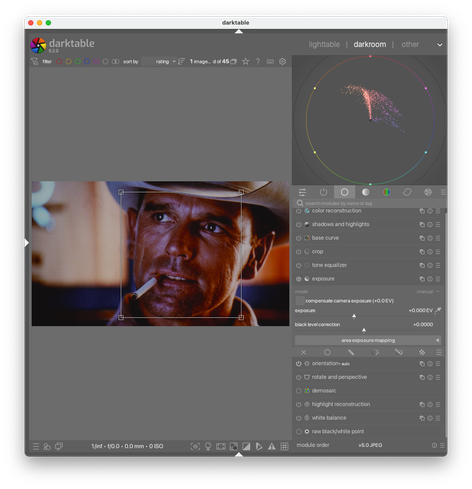Filter by blue color label
The image size is (472, 489).
click(x=87, y=62)
